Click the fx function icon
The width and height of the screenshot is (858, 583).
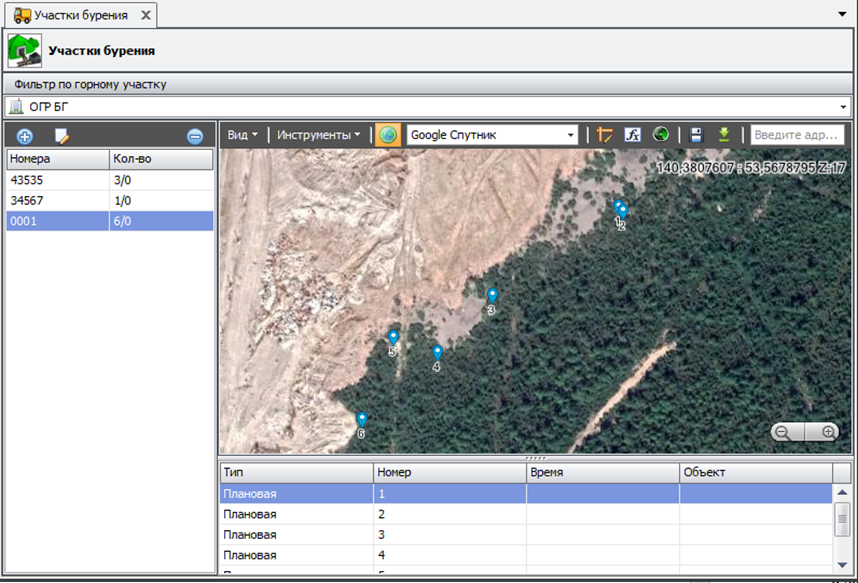click(632, 135)
